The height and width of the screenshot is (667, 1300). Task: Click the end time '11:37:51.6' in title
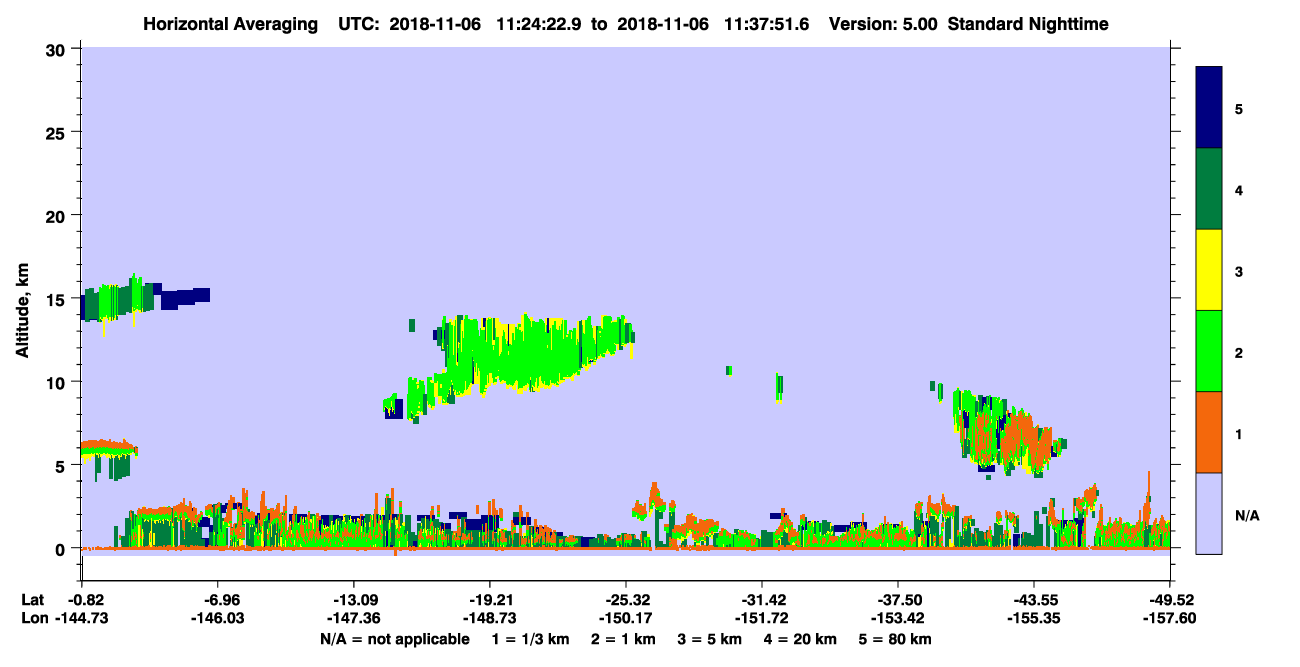pyautogui.click(x=766, y=23)
